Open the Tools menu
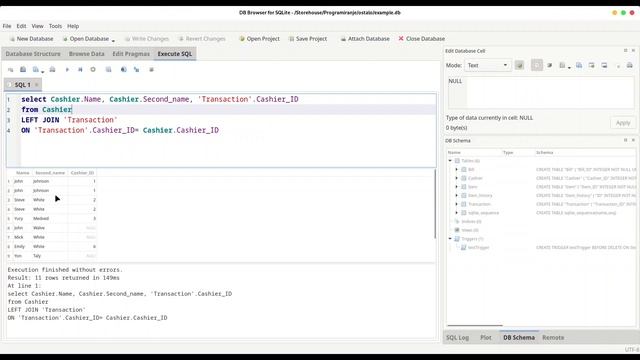Screen dimensions: 640x360 (x=55, y=26)
